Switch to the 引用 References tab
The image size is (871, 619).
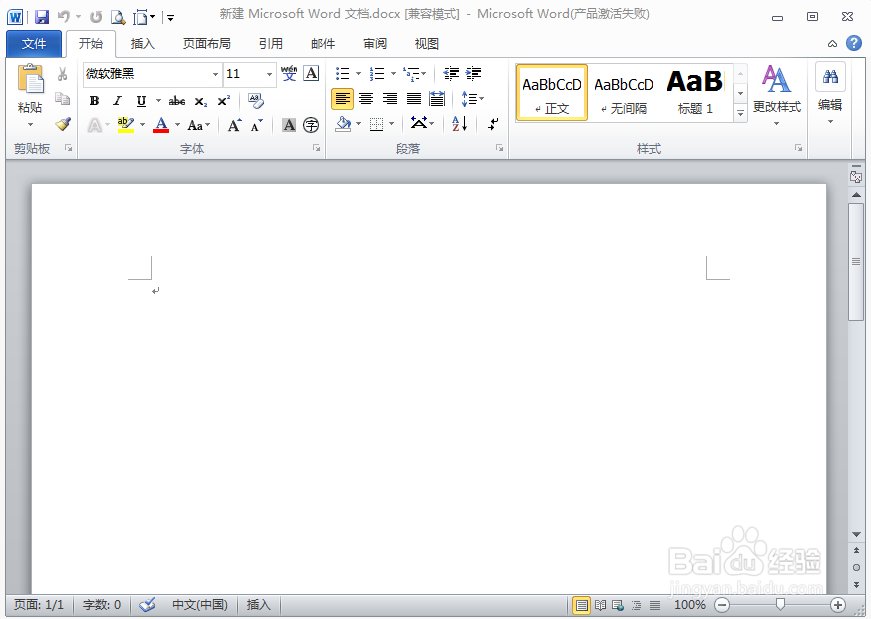tap(271, 44)
